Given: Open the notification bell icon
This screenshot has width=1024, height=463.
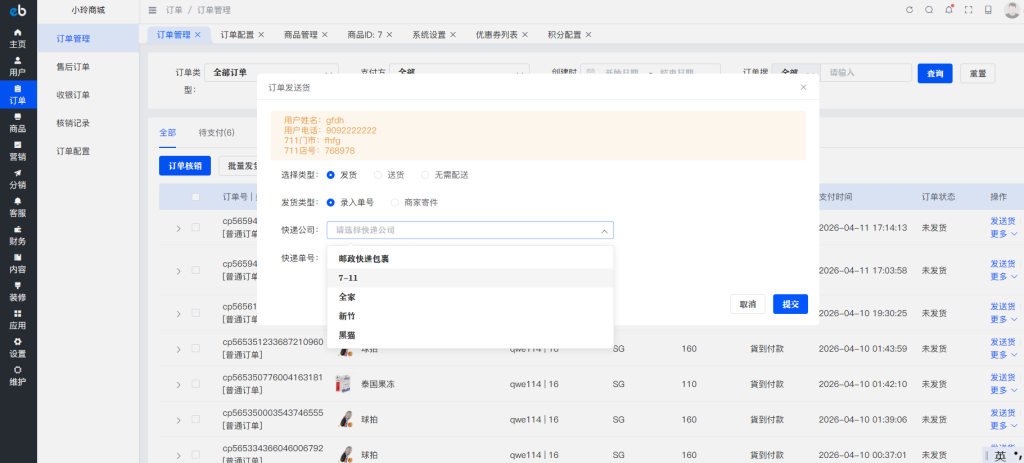Looking at the screenshot, I should click(x=948, y=10).
